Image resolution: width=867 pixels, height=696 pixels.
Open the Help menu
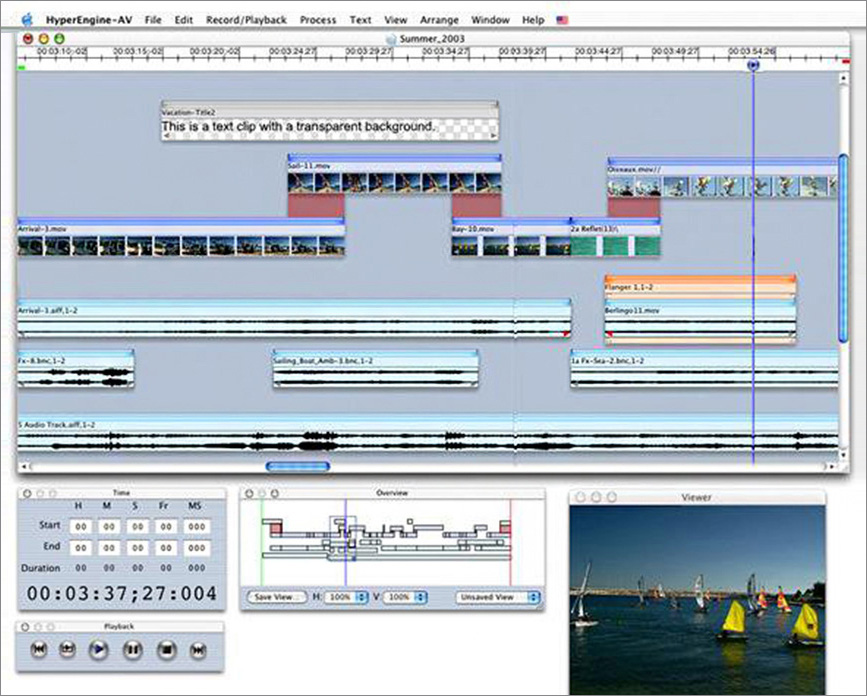coord(533,20)
